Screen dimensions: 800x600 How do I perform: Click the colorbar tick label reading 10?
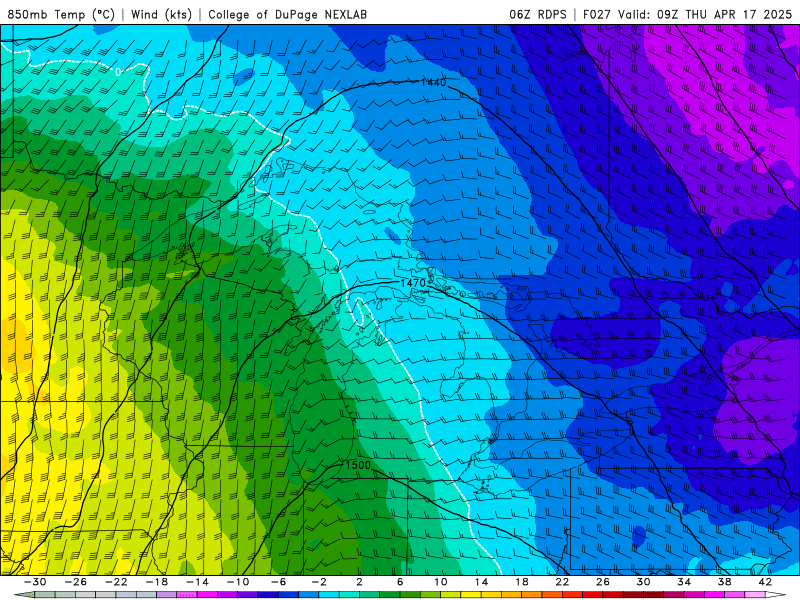[x=441, y=582]
